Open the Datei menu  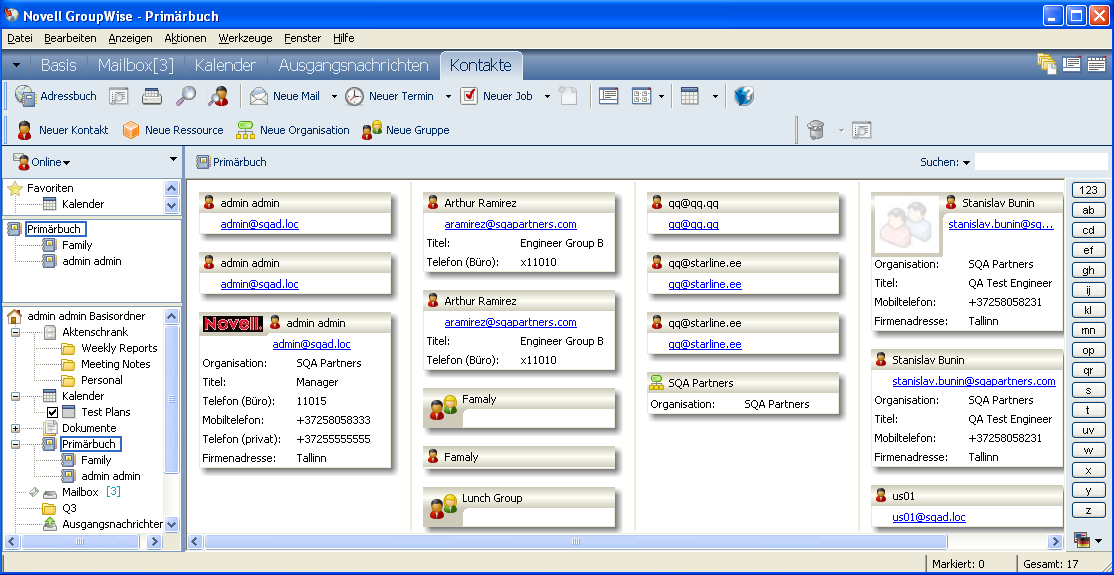coord(19,38)
